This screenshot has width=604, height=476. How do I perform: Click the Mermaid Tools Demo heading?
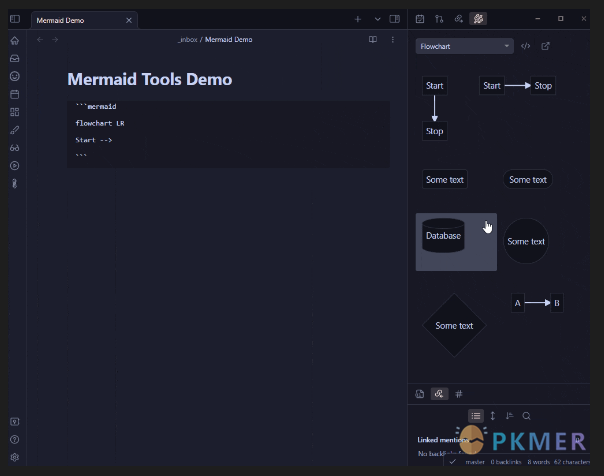coord(149,79)
